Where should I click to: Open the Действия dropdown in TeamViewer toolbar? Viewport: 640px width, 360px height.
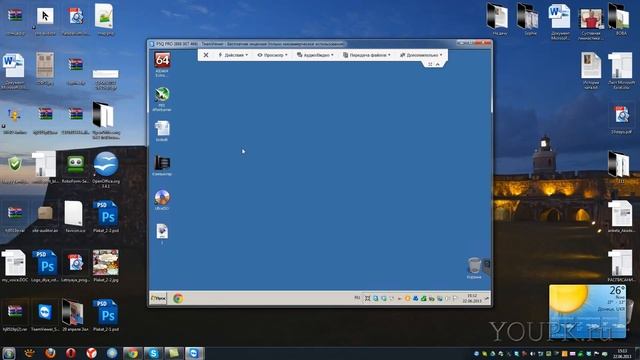[233, 55]
